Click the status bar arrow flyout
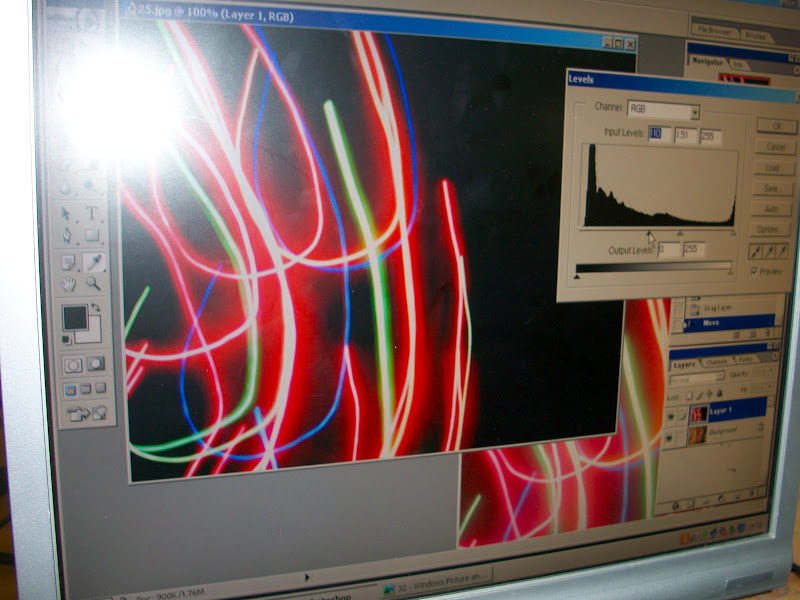The height and width of the screenshot is (600, 800). pyautogui.click(x=307, y=578)
